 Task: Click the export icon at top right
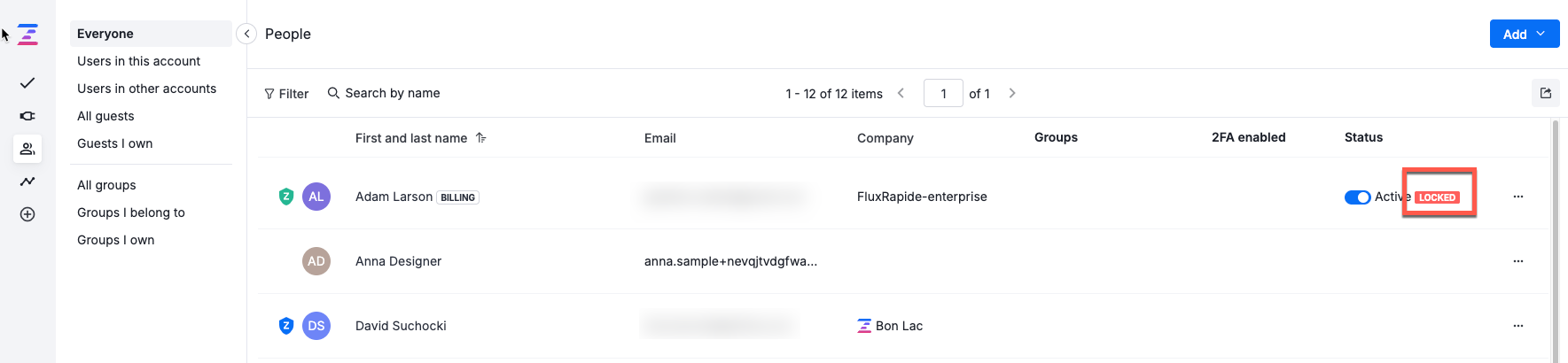click(1545, 93)
